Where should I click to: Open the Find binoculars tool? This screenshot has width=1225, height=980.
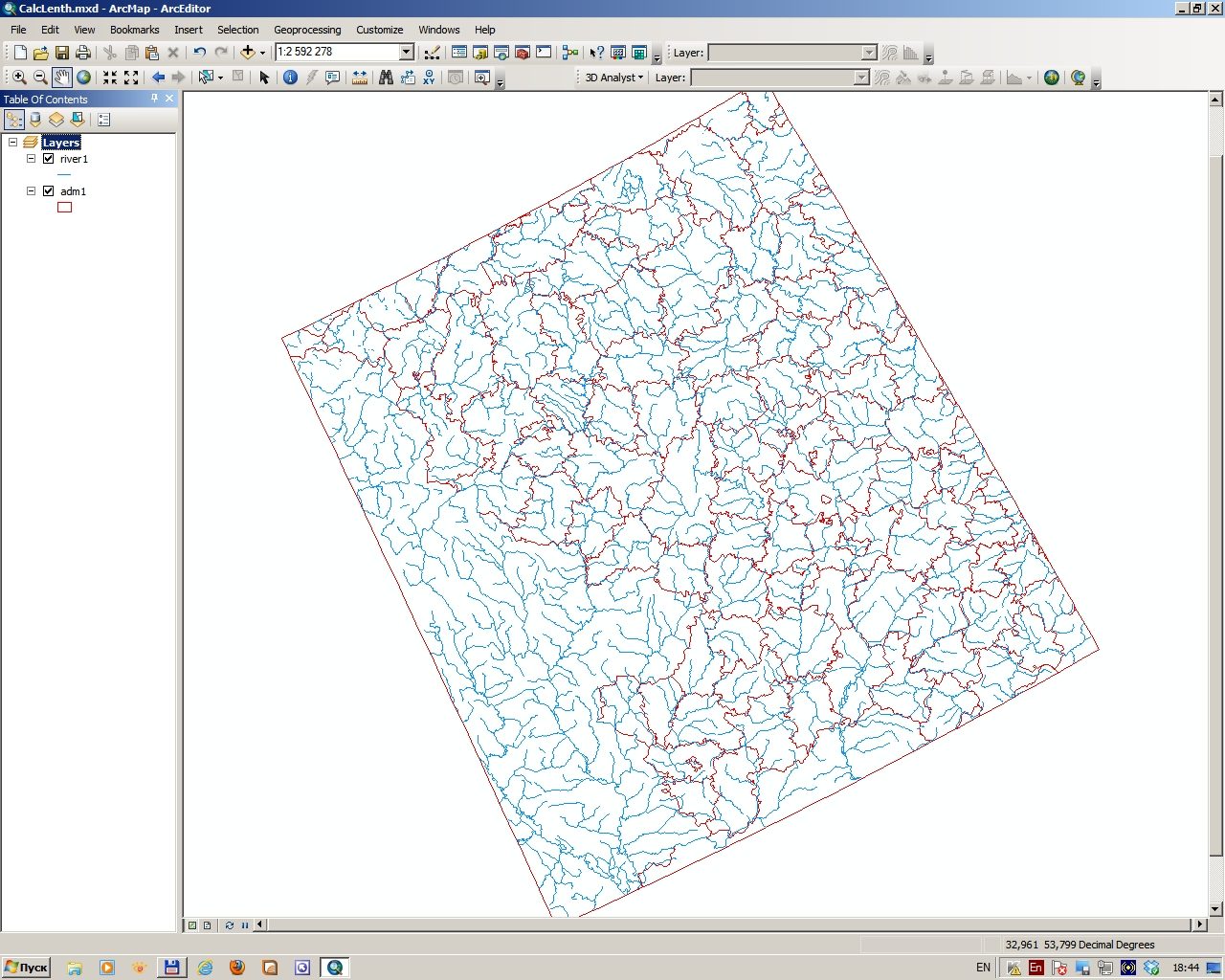[386, 78]
